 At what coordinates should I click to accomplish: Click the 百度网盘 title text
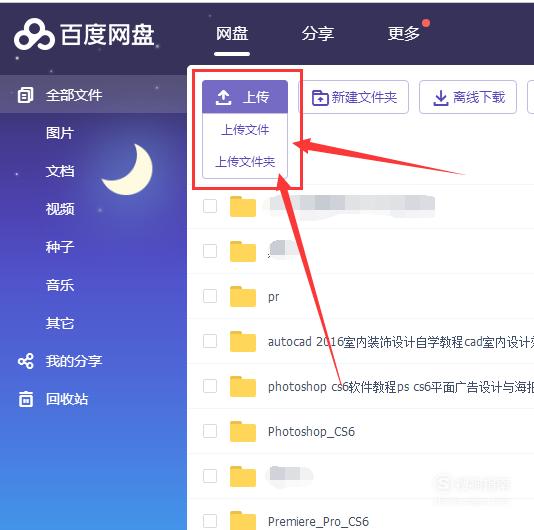click(x=107, y=35)
